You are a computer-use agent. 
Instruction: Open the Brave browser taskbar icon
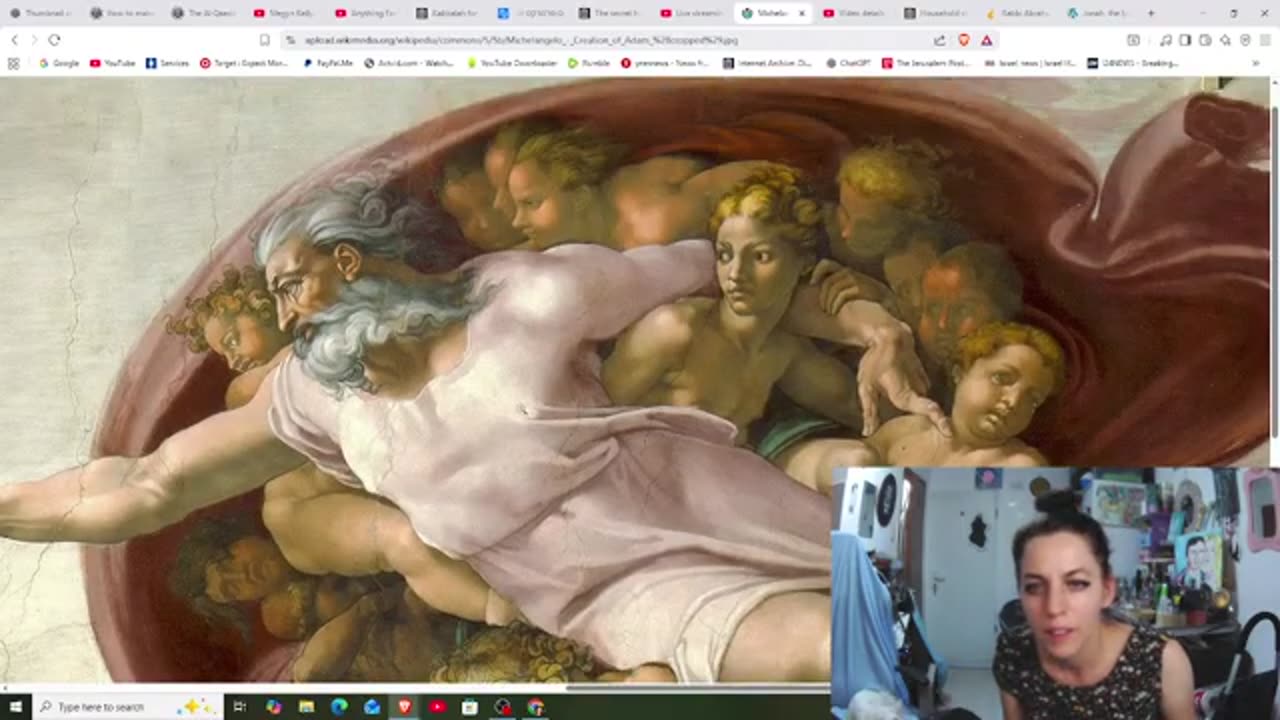coord(405,707)
